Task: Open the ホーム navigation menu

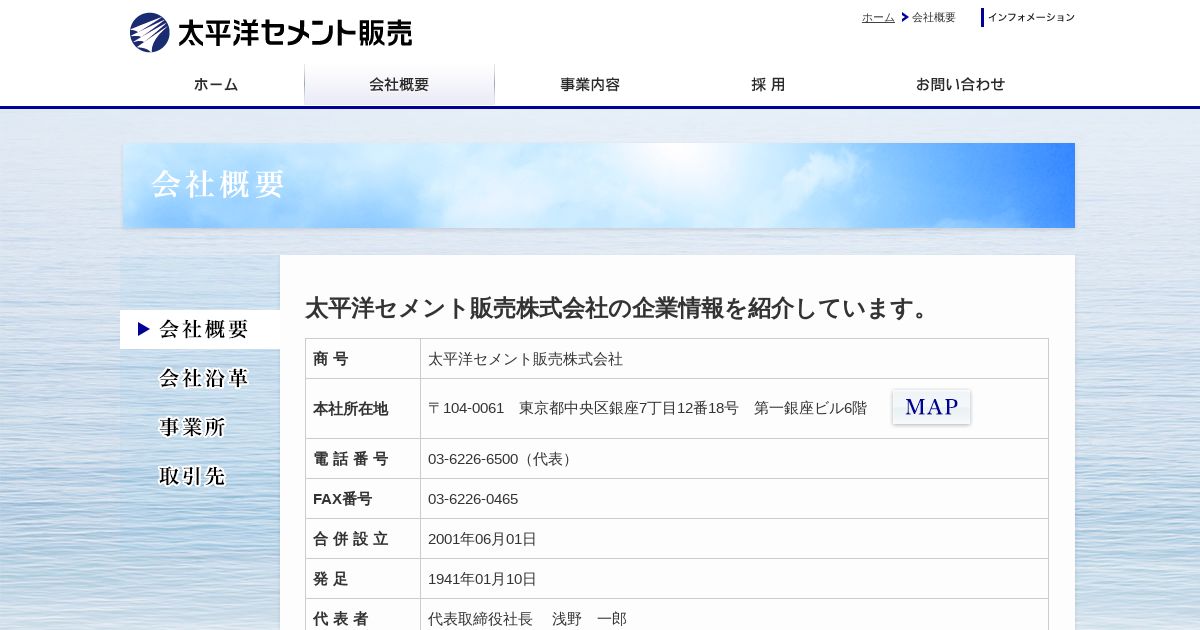Action: 216,85
